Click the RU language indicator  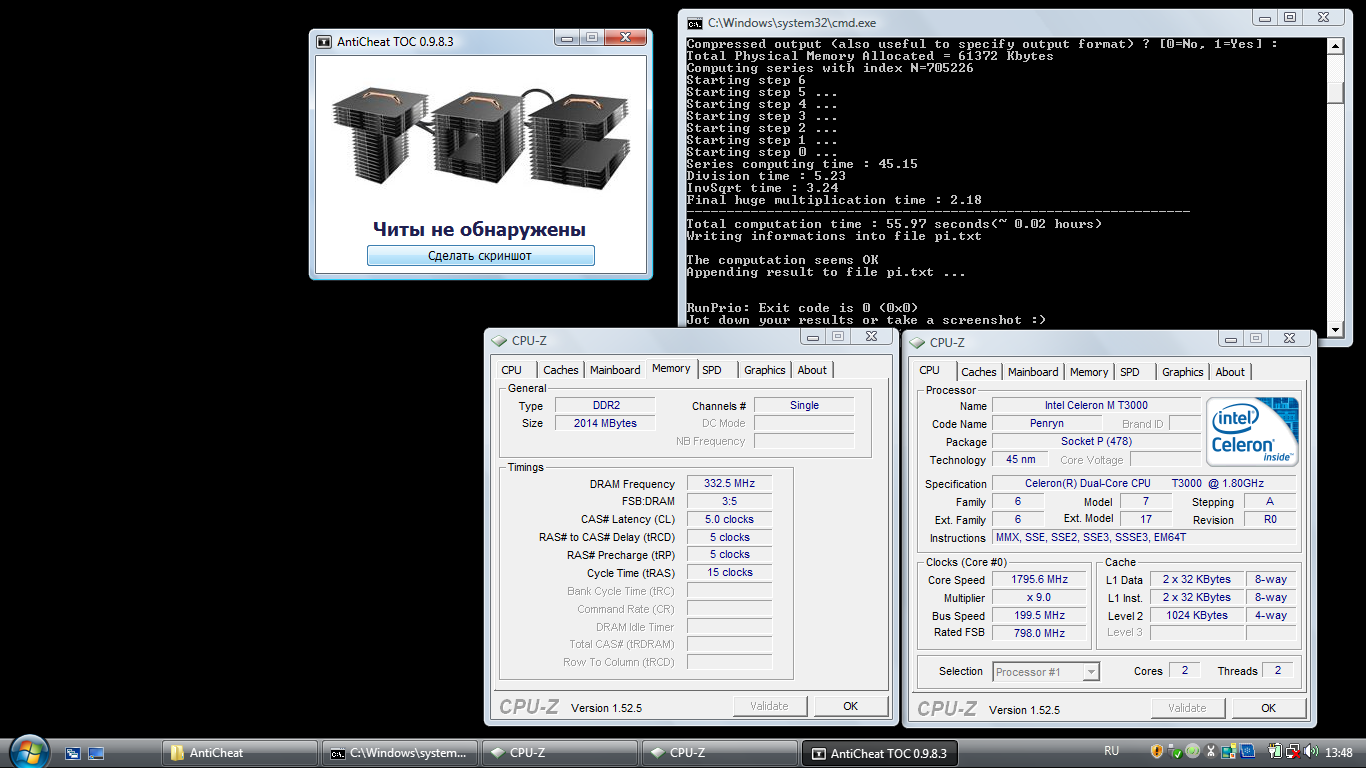(1112, 751)
